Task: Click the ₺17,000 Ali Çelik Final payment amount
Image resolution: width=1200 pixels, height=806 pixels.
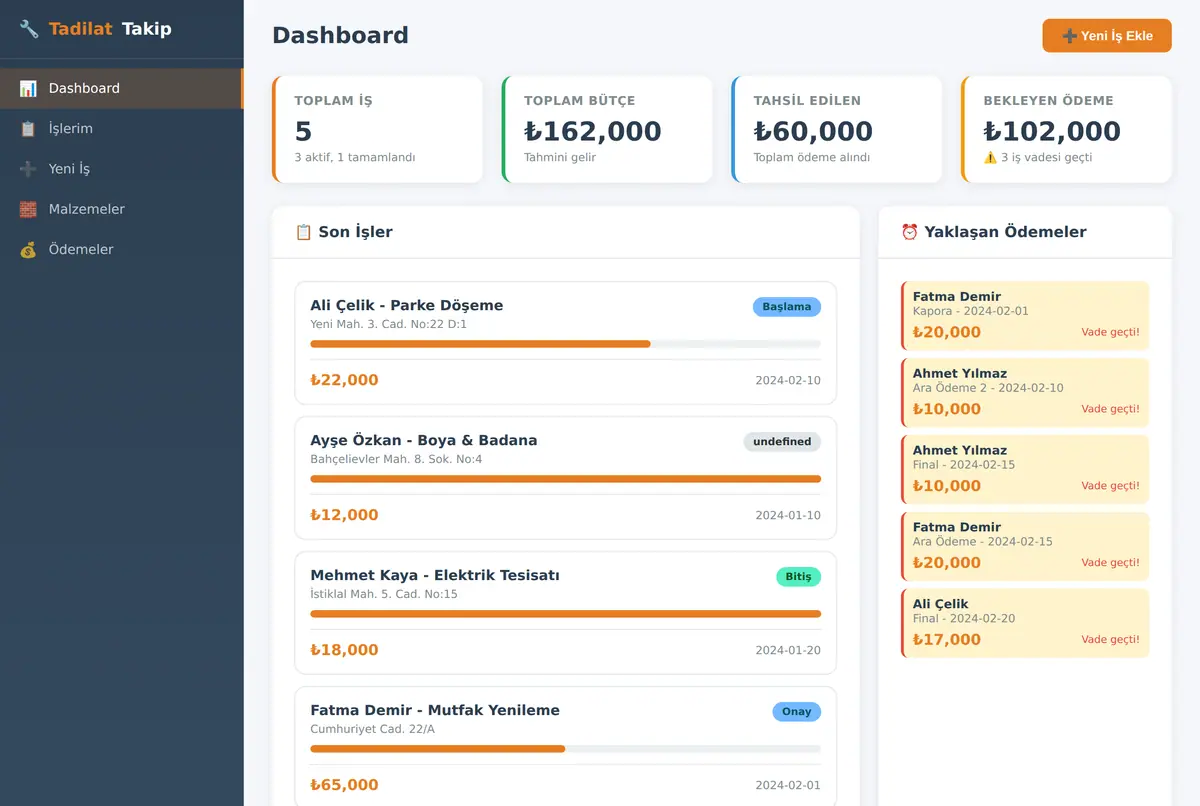Action: 947,640
